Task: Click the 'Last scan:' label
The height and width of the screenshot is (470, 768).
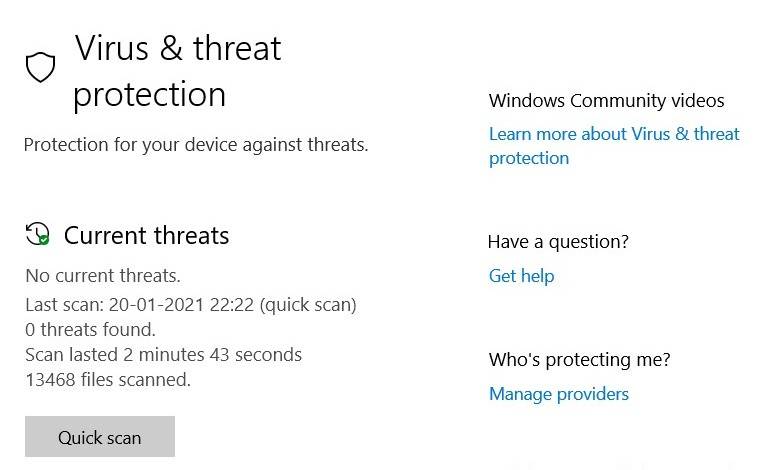Action: coord(60,304)
